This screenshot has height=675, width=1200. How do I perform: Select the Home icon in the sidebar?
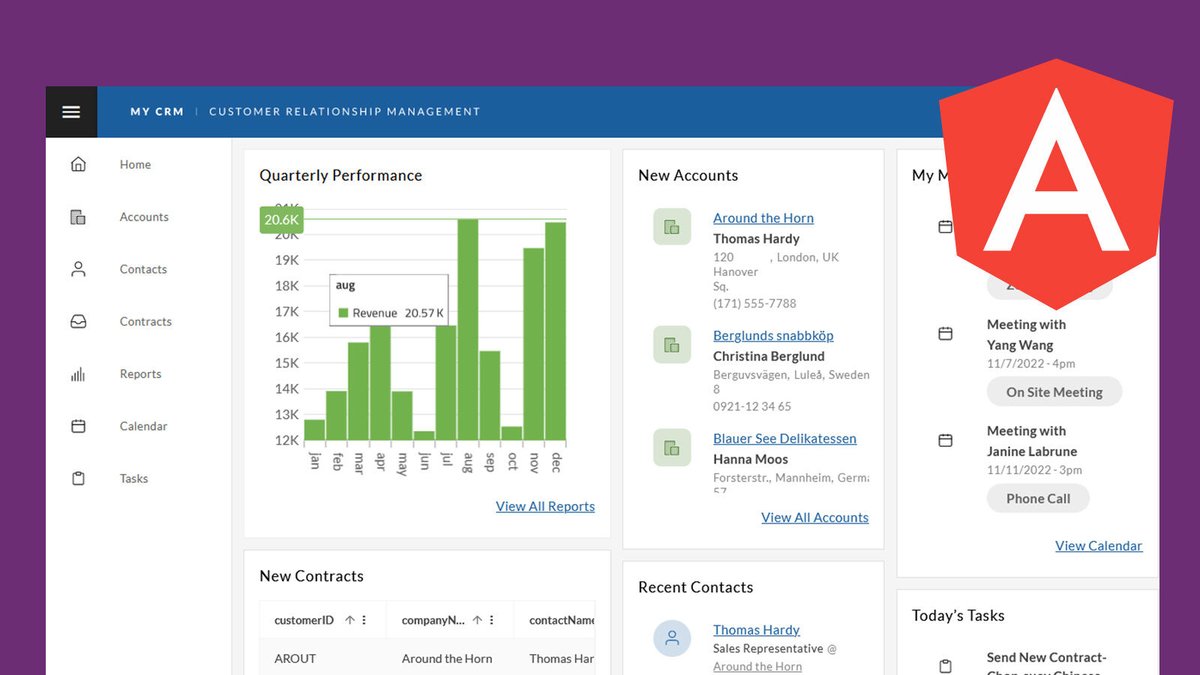click(x=78, y=164)
